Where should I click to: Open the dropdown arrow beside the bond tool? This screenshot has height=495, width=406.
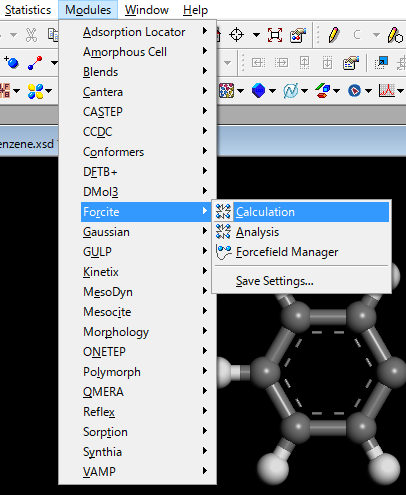pyautogui.click(x=54, y=62)
